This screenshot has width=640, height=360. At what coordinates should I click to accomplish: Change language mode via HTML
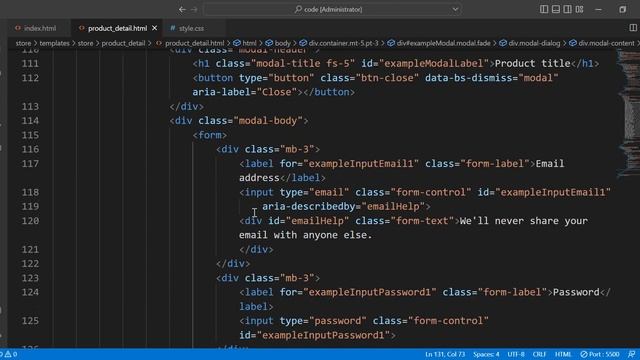click(563, 354)
